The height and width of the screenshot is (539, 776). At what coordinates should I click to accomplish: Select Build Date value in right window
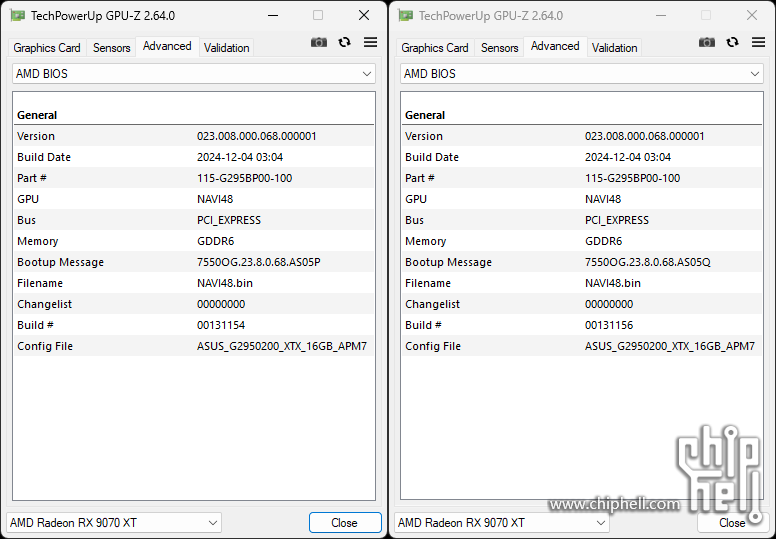coord(628,157)
